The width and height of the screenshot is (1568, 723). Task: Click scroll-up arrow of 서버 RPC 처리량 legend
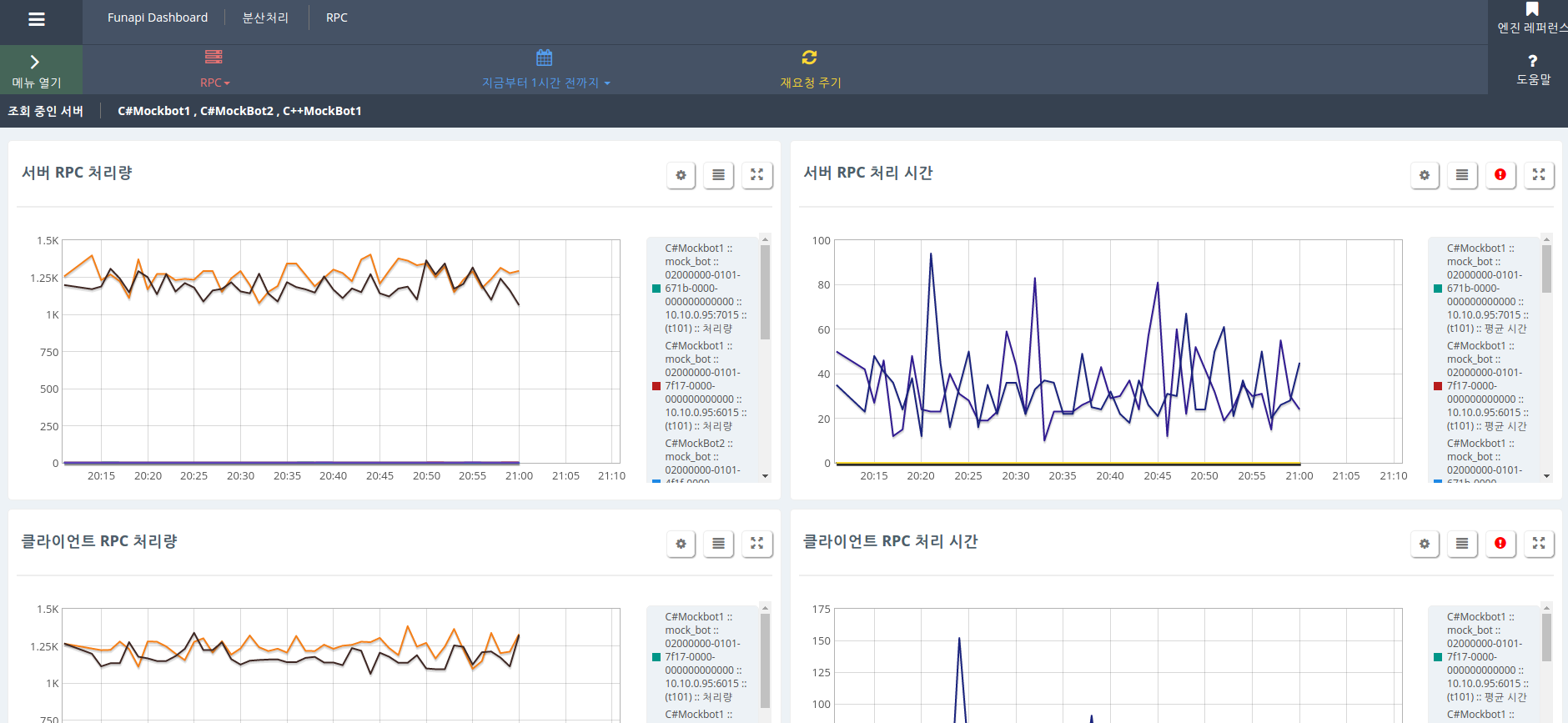point(765,239)
